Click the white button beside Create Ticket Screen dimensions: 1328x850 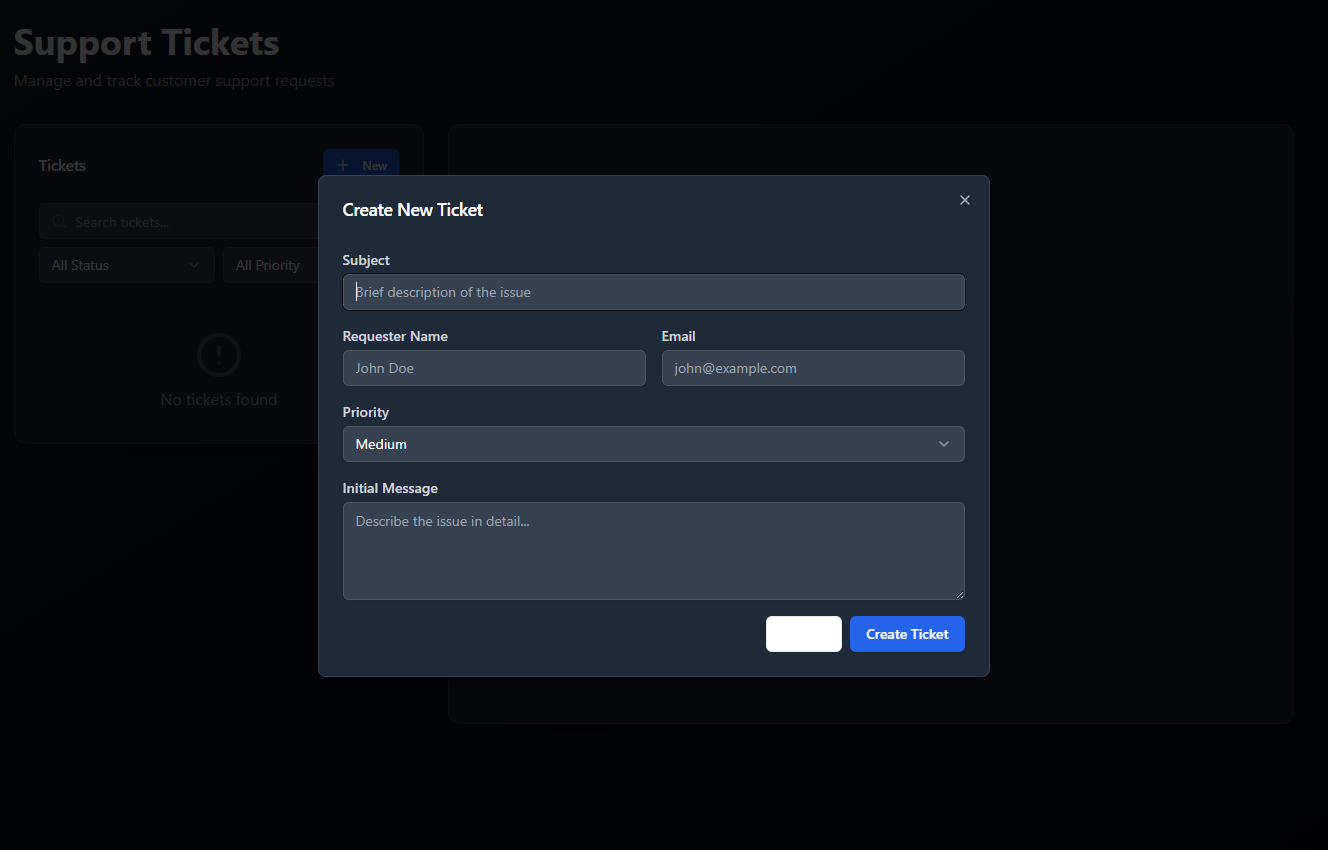804,634
